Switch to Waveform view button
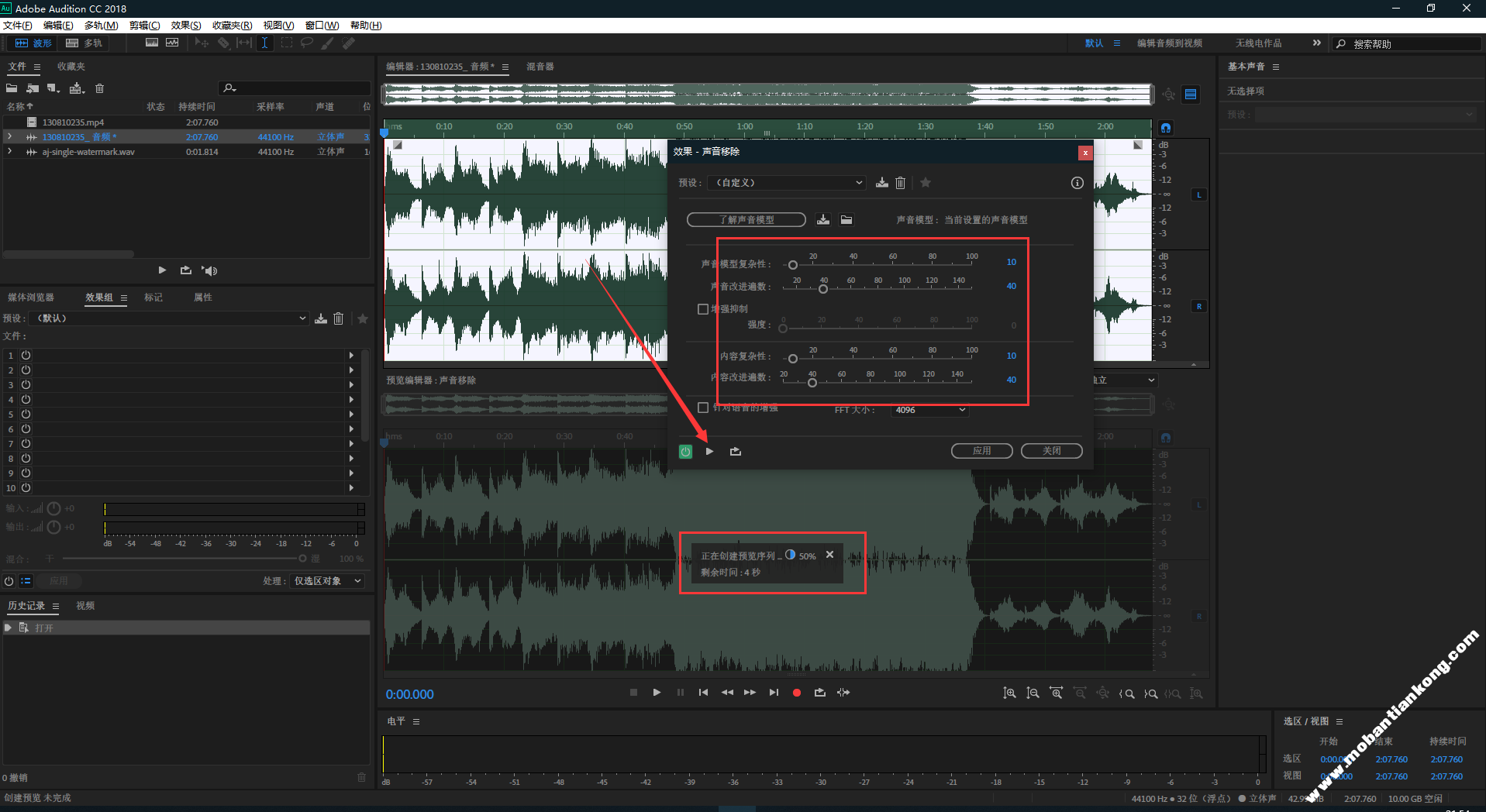The height and width of the screenshot is (812, 1486). tap(33, 43)
